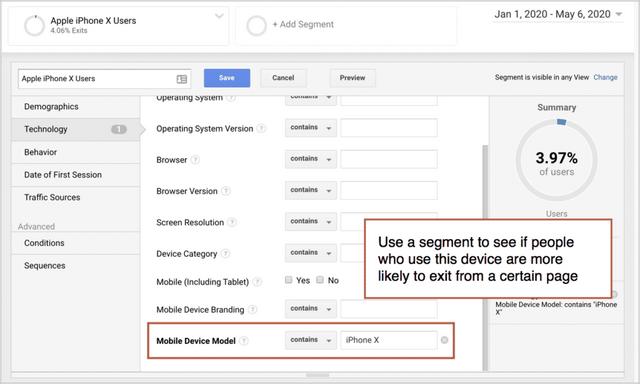The image size is (640, 384).
Task: Open Device Category contains dropdown
Action: click(x=311, y=253)
